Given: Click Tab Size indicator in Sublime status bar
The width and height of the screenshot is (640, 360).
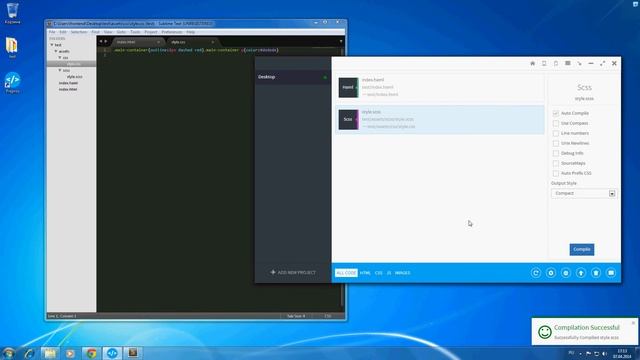Looking at the screenshot, I should pos(296,316).
